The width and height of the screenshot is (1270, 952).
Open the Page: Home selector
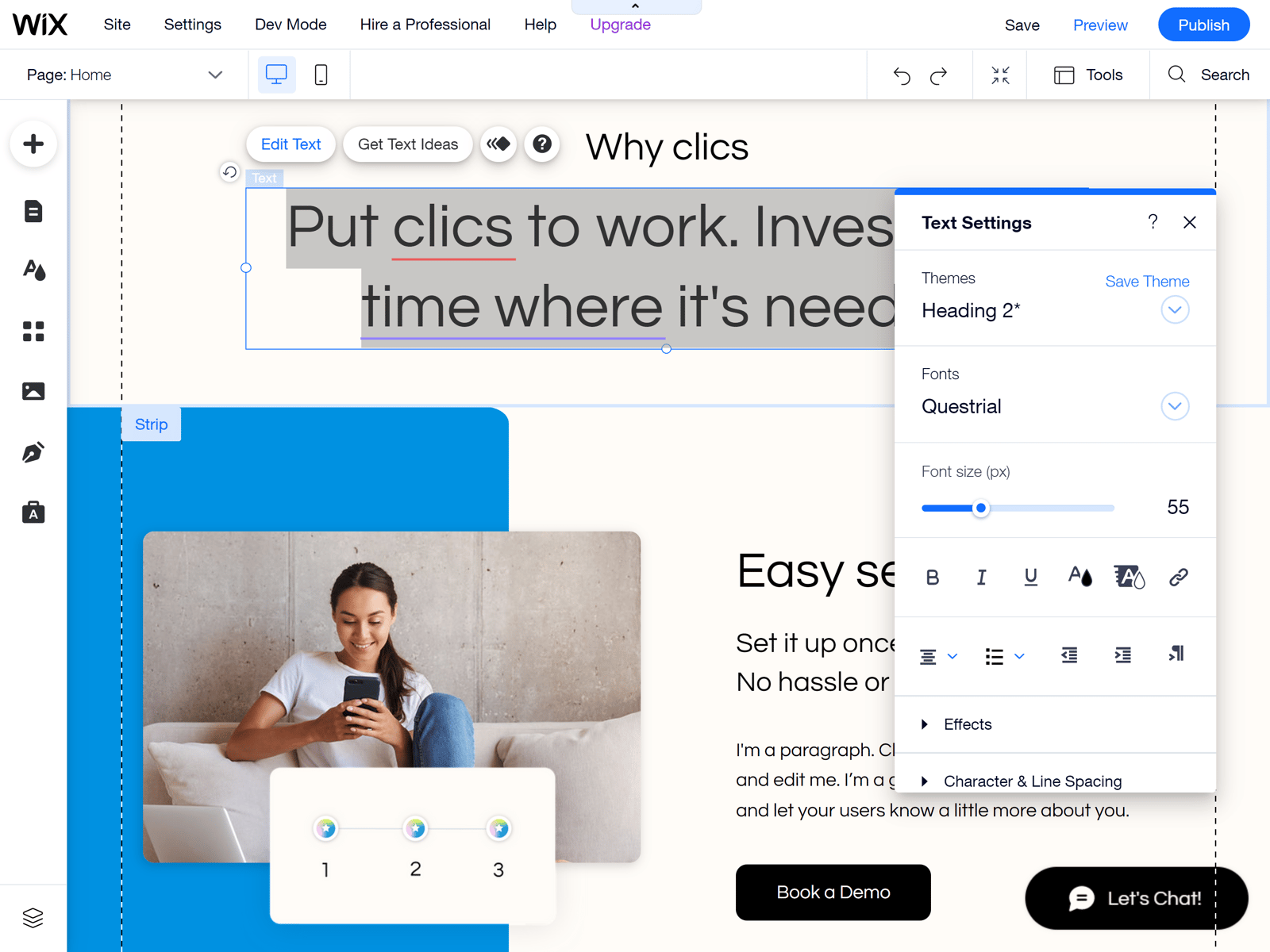pos(123,75)
